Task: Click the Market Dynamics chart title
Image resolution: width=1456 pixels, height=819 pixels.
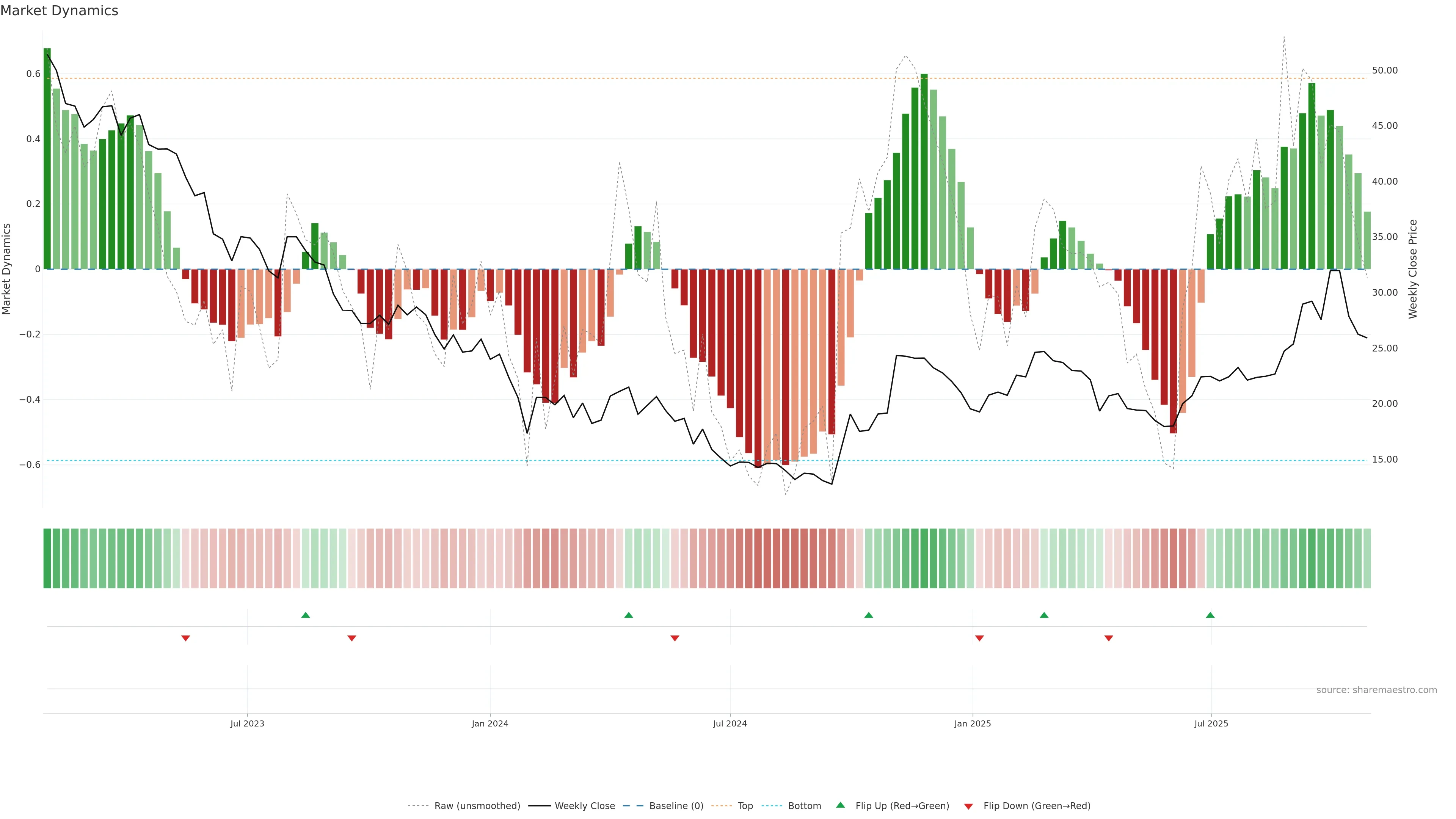Action: tap(60, 11)
